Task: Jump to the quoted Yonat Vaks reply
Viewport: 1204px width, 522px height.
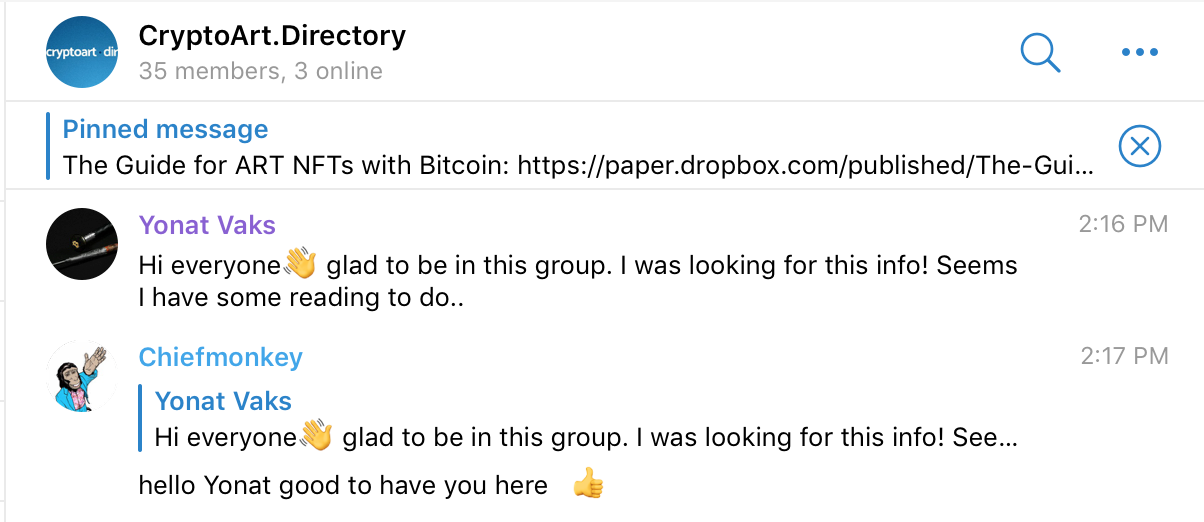Action: 586,419
